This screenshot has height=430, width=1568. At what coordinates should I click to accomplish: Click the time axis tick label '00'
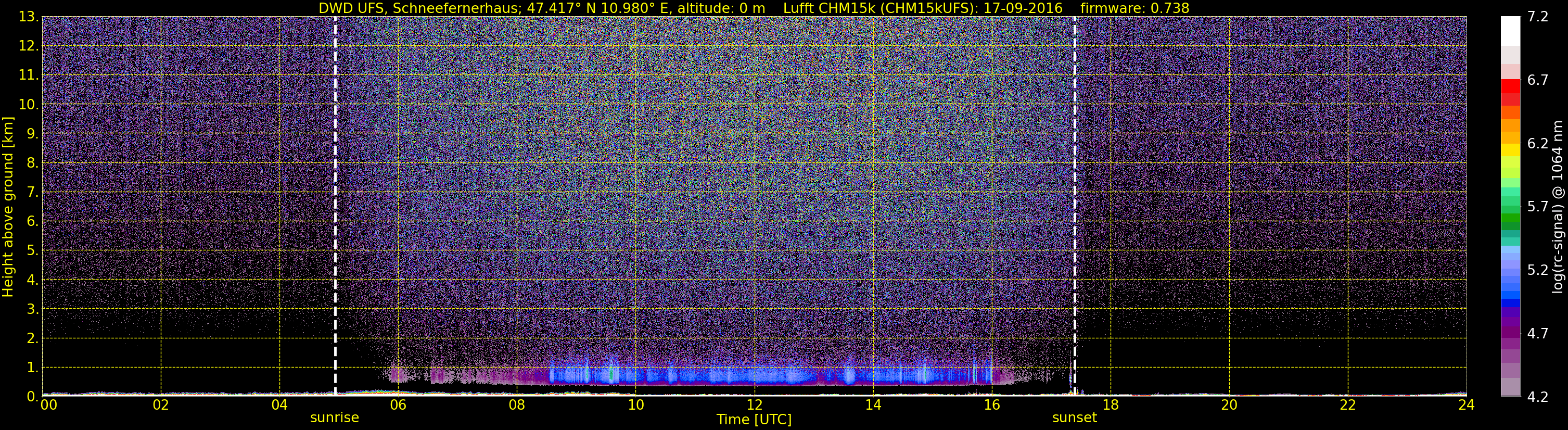49,405
